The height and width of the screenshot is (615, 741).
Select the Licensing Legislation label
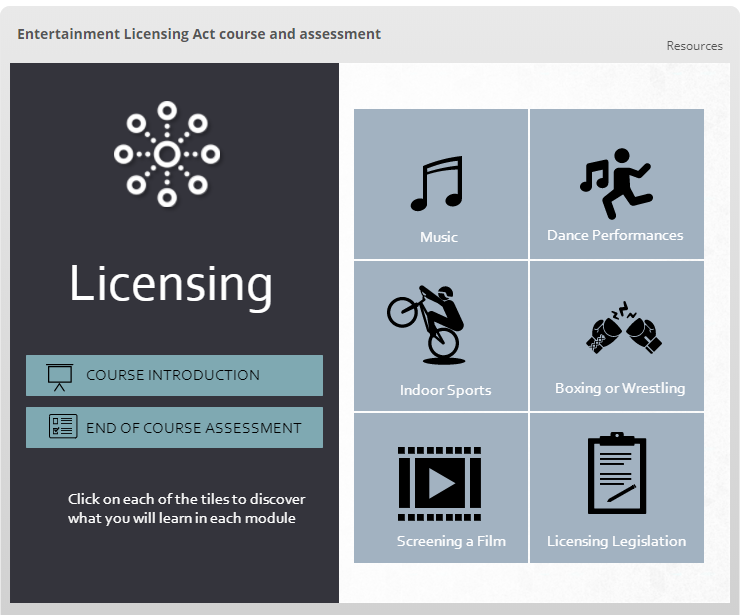[x=616, y=541]
